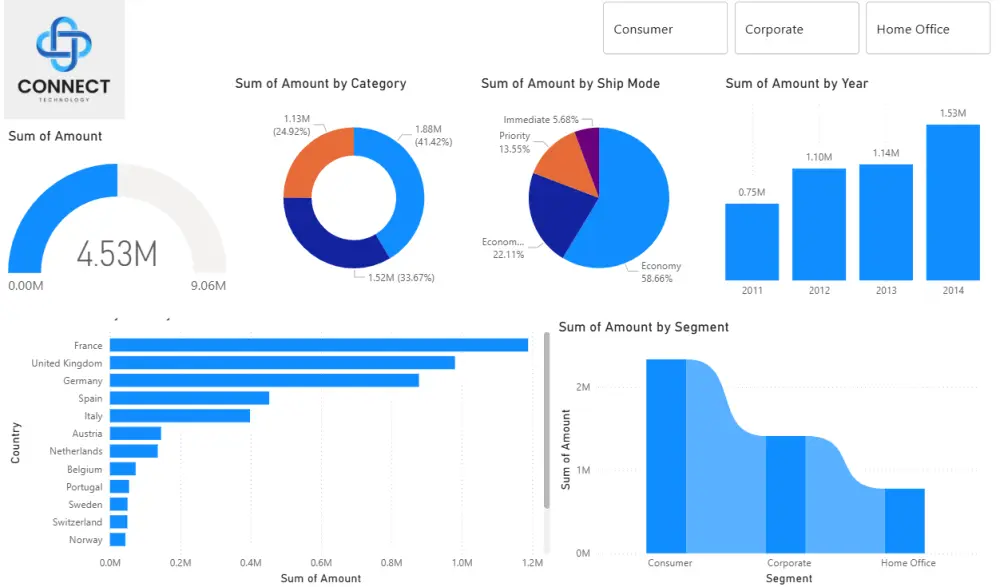Image resolution: width=1000 pixels, height=587 pixels.
Task: Select the Portugal bar
Action: tap(119, 486)
